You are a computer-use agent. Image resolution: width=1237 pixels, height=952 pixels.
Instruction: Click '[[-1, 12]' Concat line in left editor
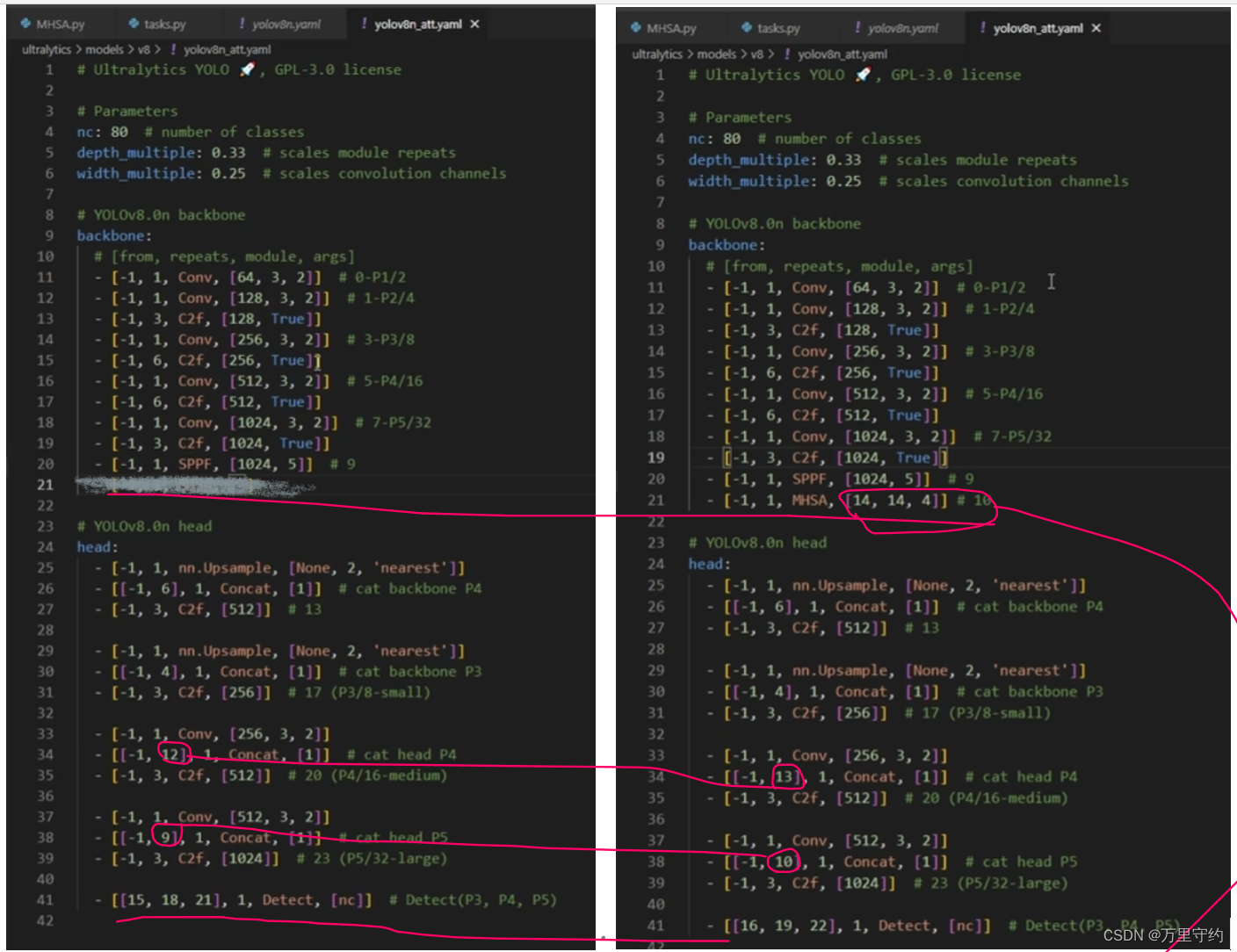pos(275,754)
